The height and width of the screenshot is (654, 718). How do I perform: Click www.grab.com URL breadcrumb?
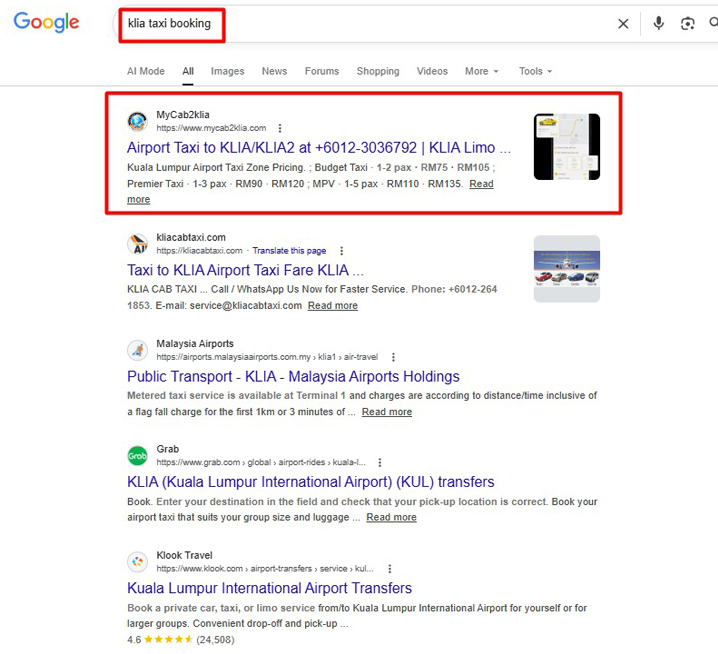click(x=261, y=463)
